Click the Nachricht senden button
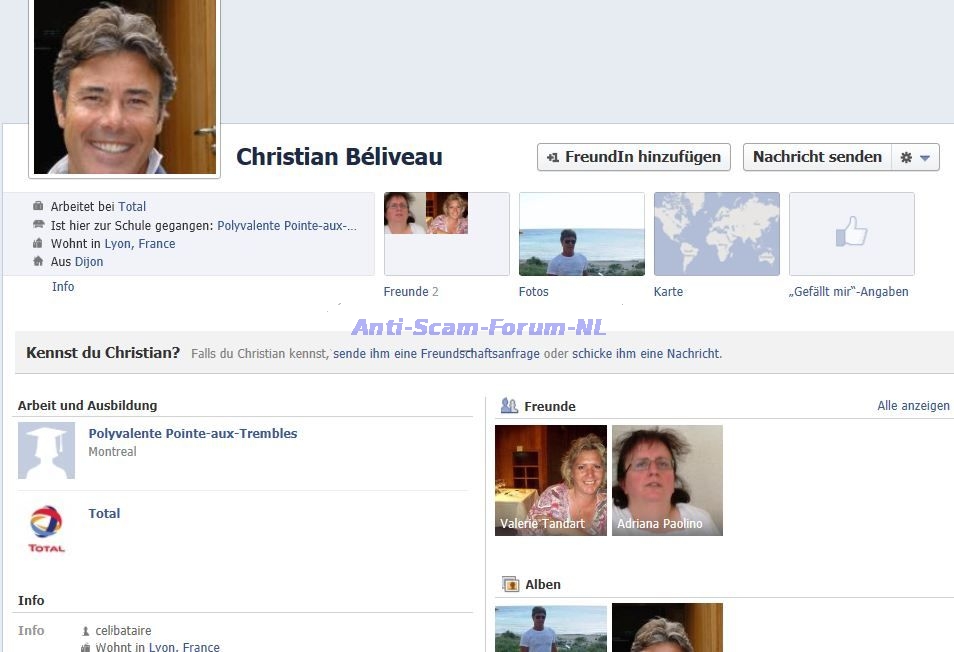 tap(817, 157)
